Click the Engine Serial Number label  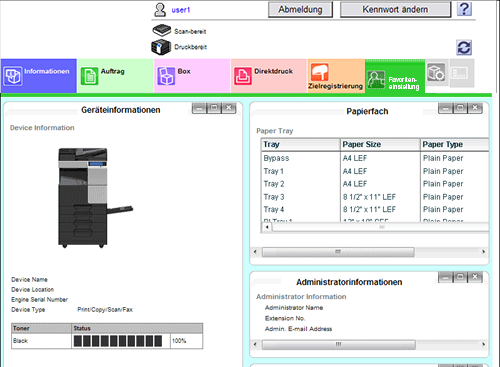(x=39, y=300)
